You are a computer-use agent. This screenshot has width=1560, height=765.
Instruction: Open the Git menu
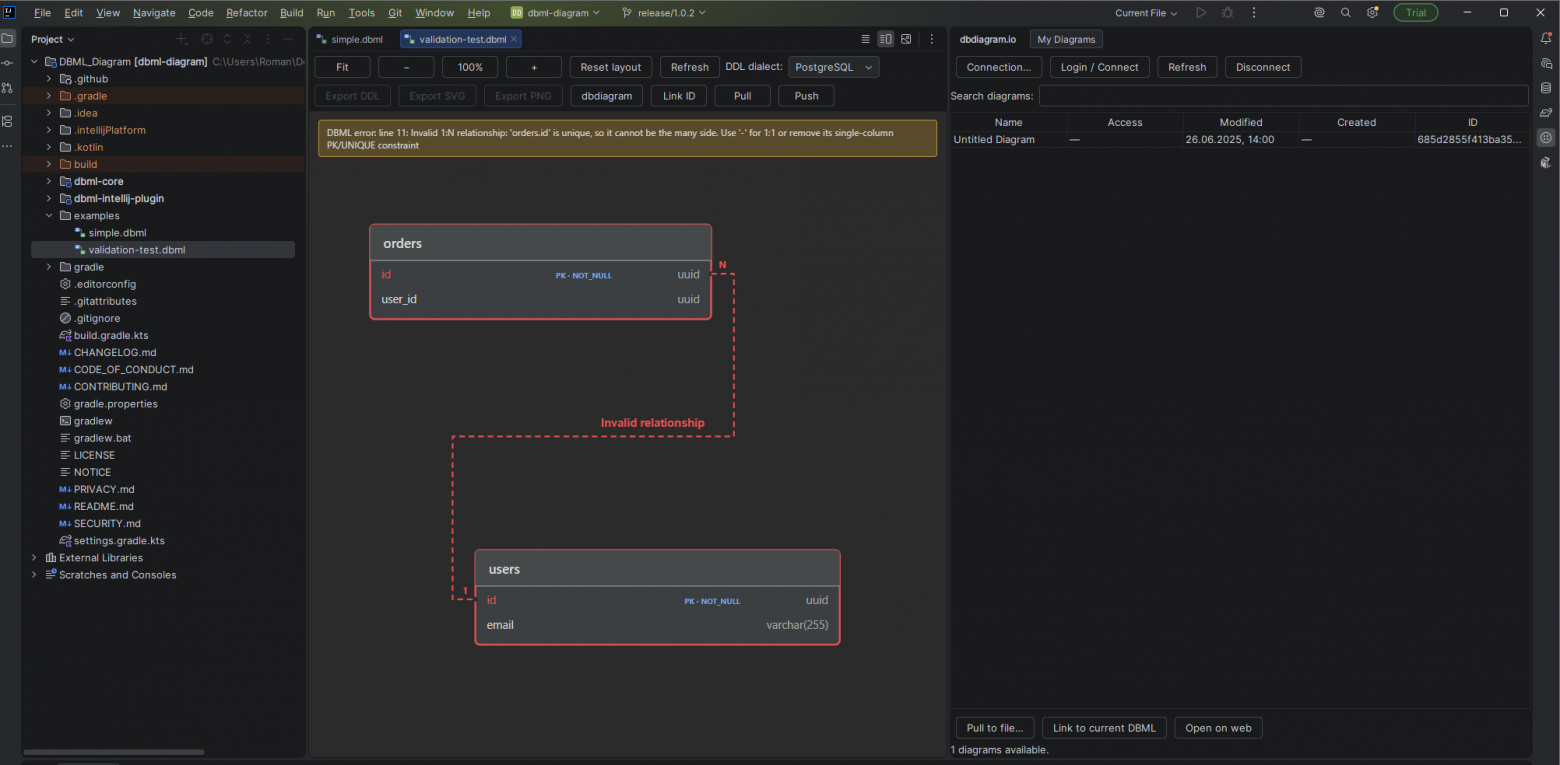[x=395, y=13]
